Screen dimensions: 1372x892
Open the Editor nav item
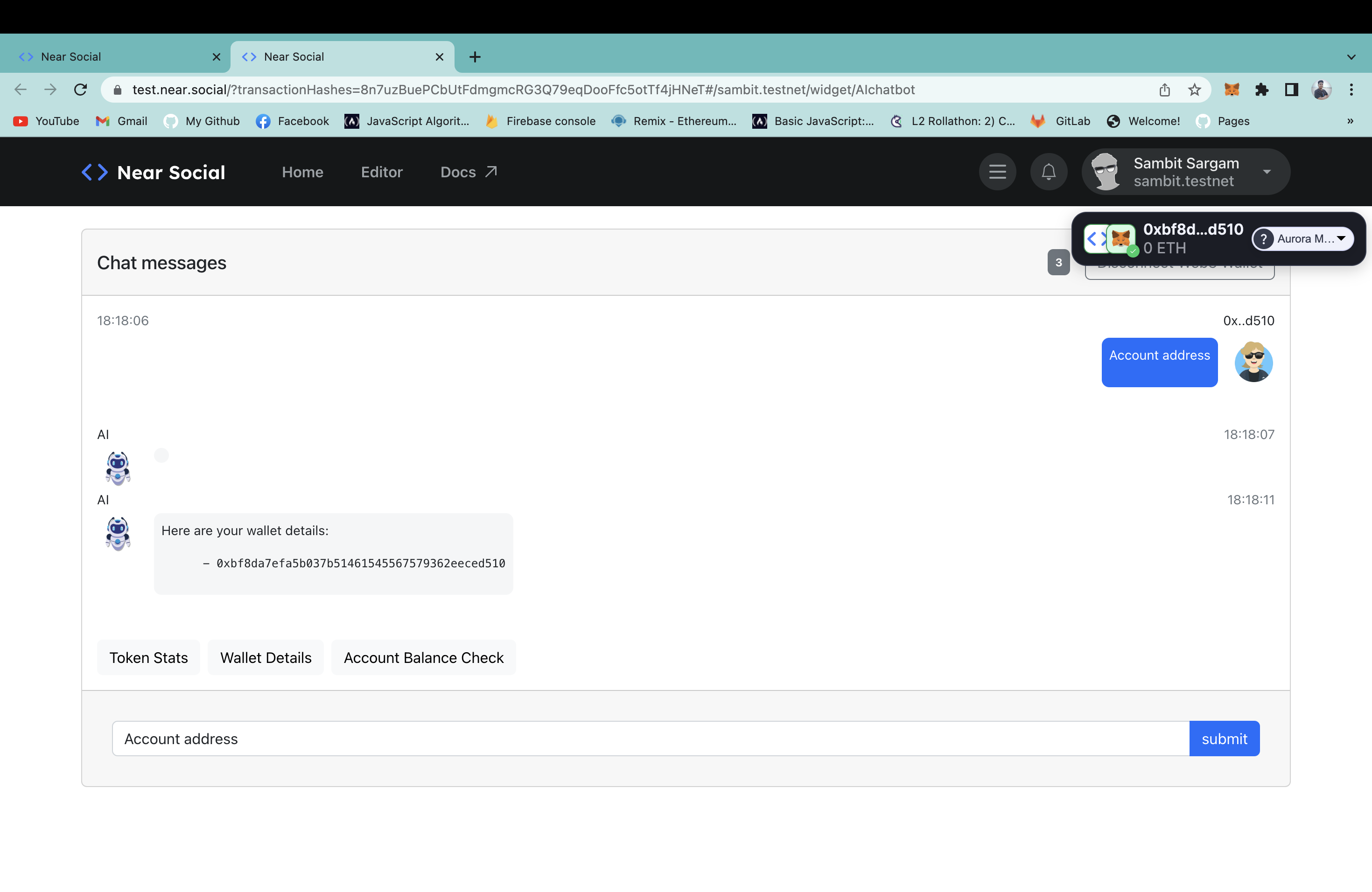click(x=382, y=172)
